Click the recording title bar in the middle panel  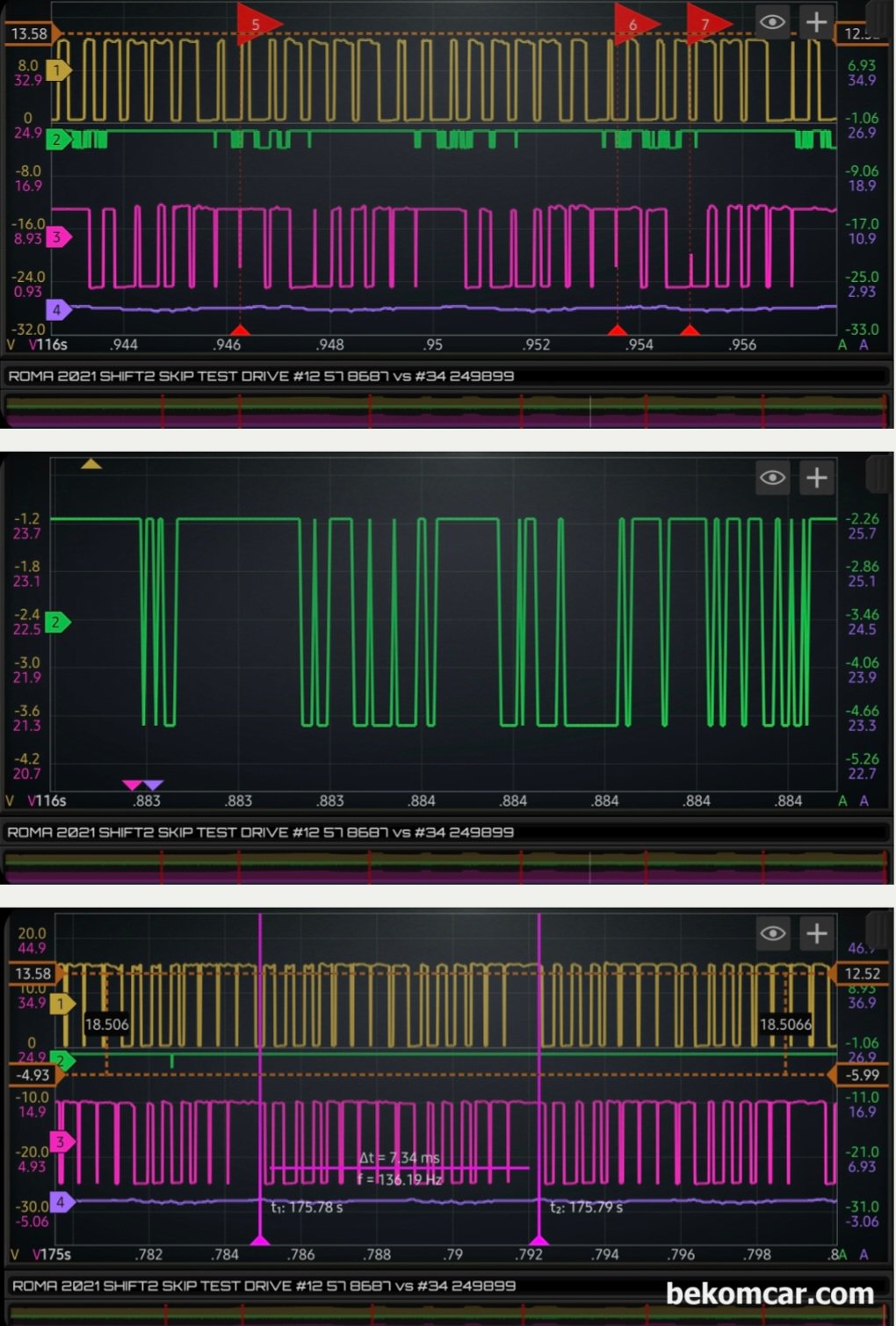448,832
